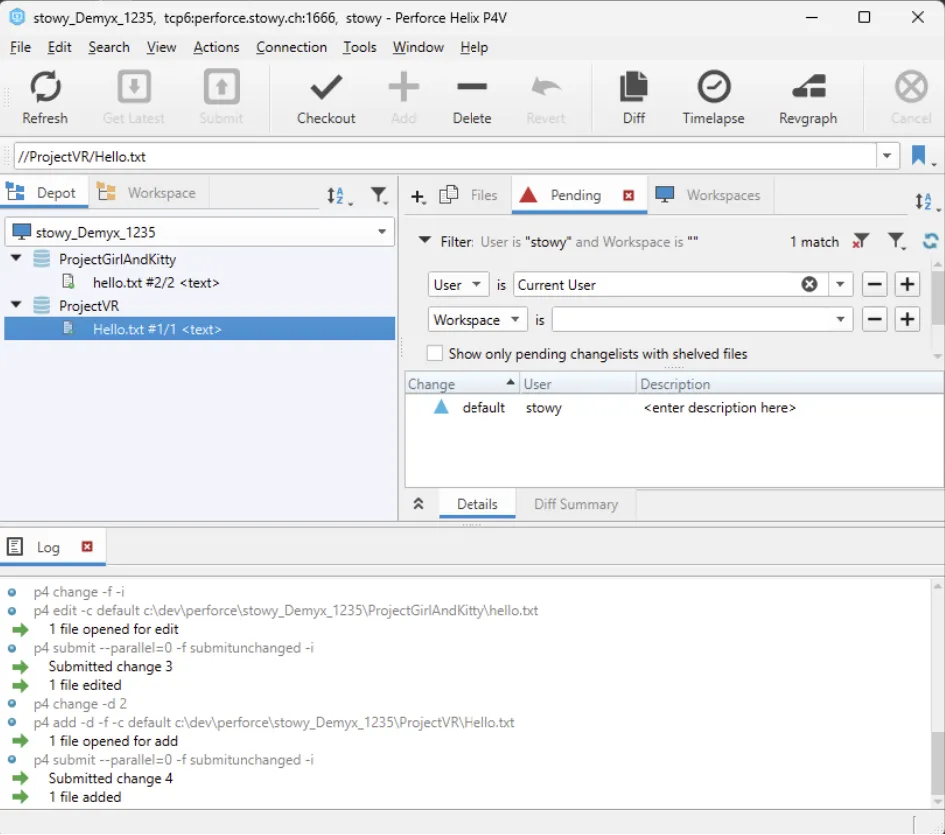Open the Actions menu
Screen dimensions: 945x835
[216, 47]
